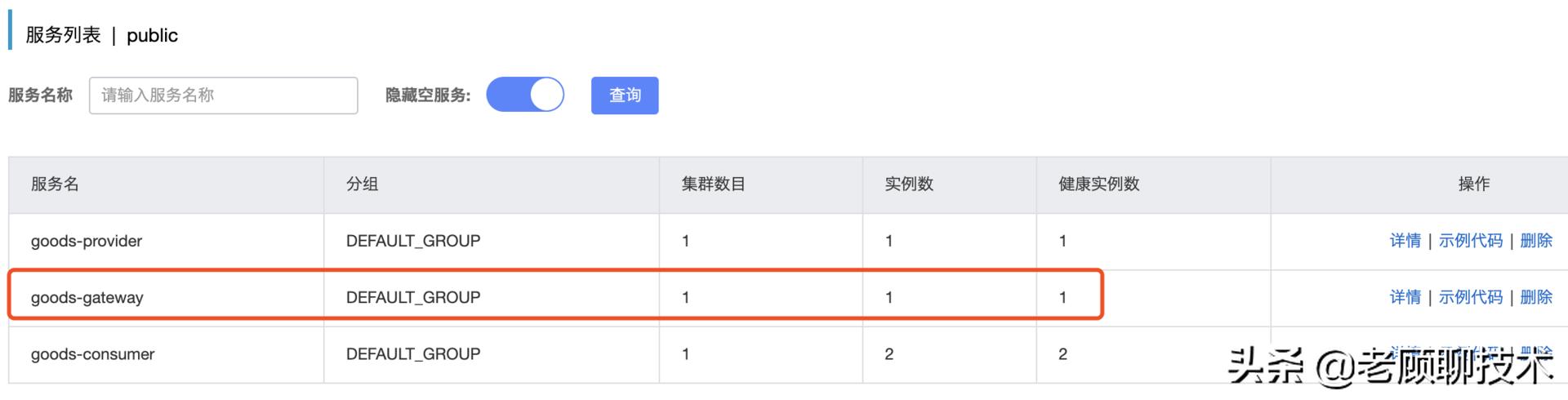Focus the 请输入服务名称 input field
This screenshot has height=400, width=1568.
click(x=223, y=96)
